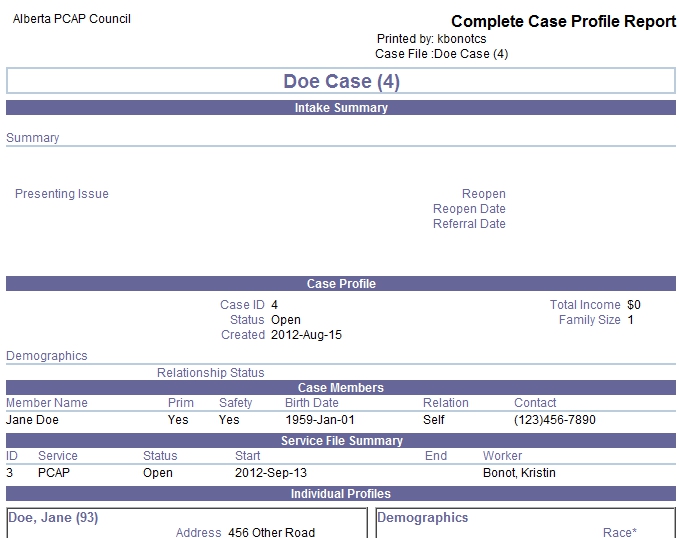Viewport: 679px width, 538px height.
Task: Click the Member Name column header
Action: (x=47, y=403)
